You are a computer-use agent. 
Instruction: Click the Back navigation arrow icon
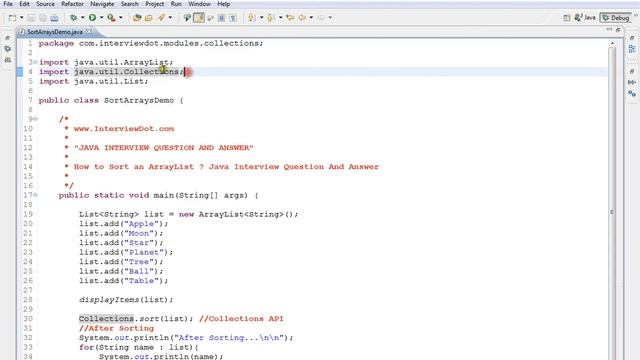pyautogui.click(x=302, y=18)
